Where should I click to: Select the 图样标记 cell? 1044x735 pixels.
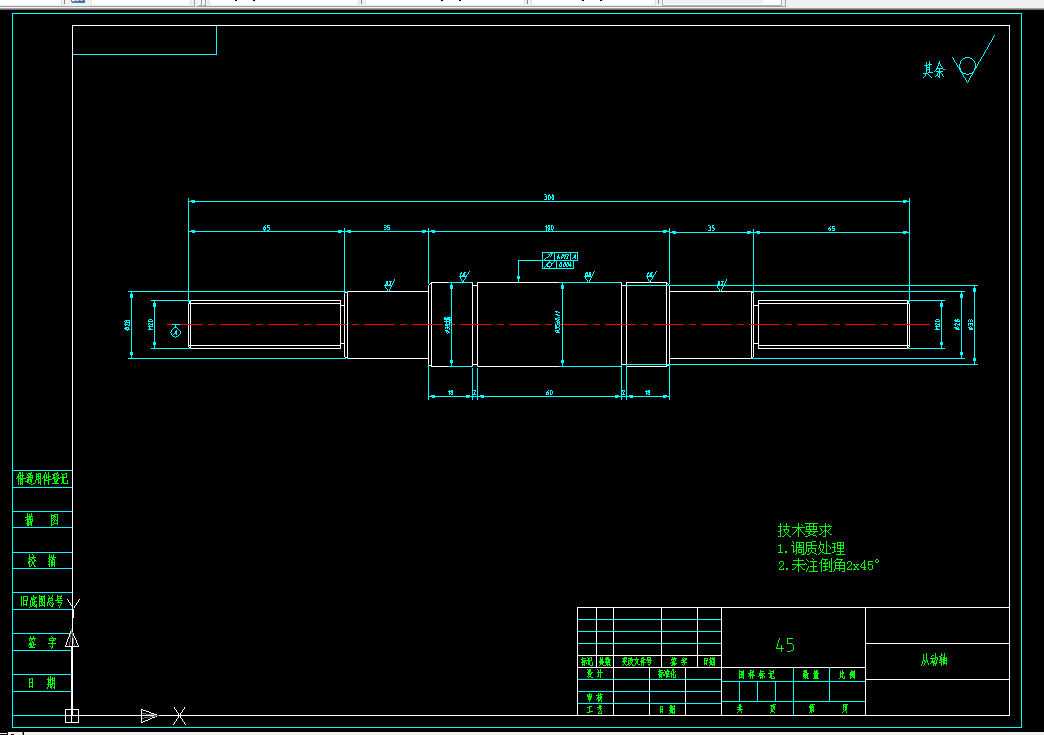757,674
